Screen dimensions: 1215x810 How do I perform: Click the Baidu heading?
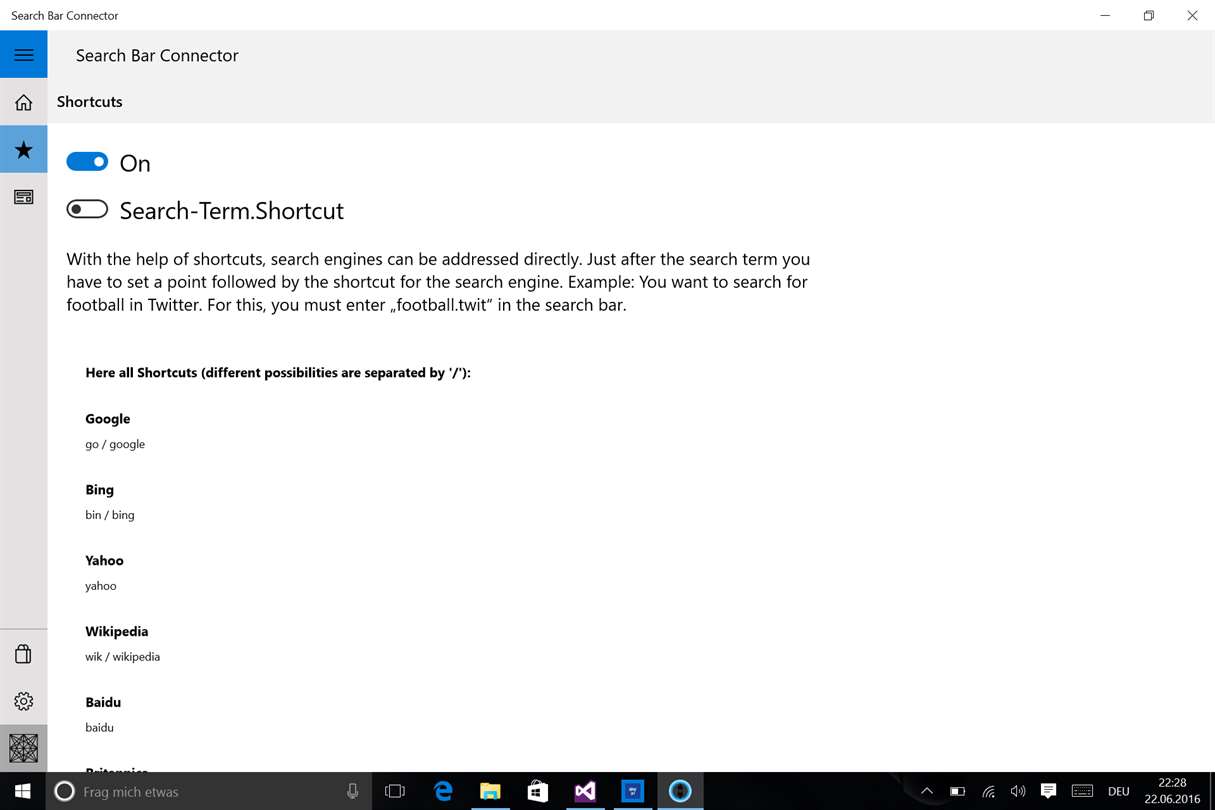[103, 703]
